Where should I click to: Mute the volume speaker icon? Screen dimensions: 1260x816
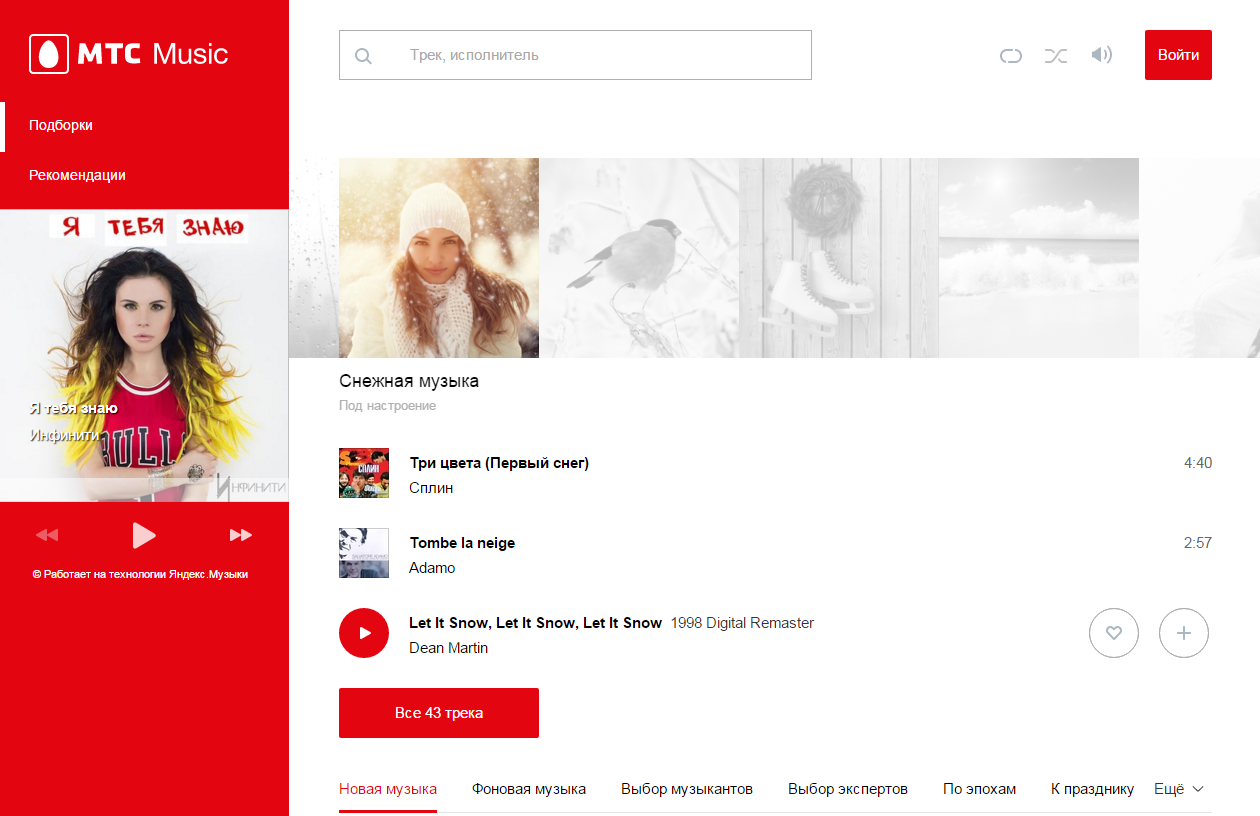click(1101, 55)
